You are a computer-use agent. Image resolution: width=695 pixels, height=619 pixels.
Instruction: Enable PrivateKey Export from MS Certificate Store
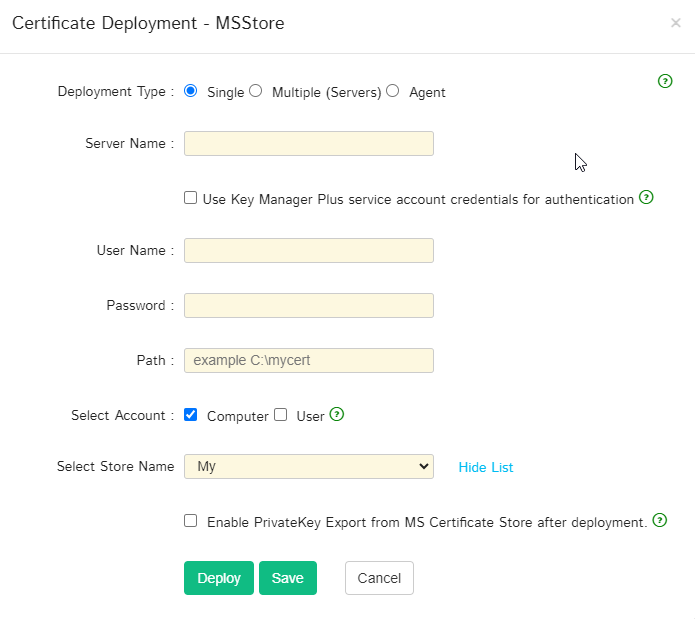[191, 521]
